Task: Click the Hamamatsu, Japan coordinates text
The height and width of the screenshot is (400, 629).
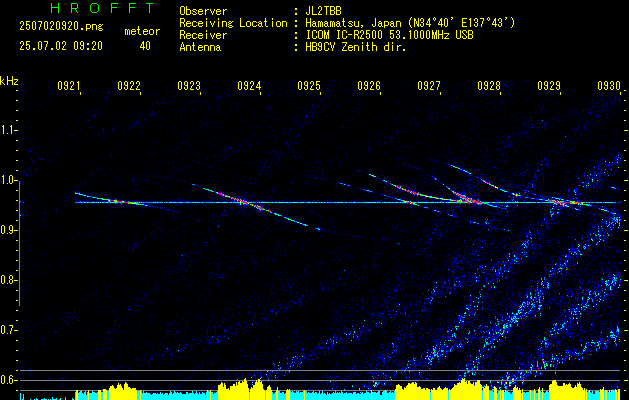Action: pos(410,23)
